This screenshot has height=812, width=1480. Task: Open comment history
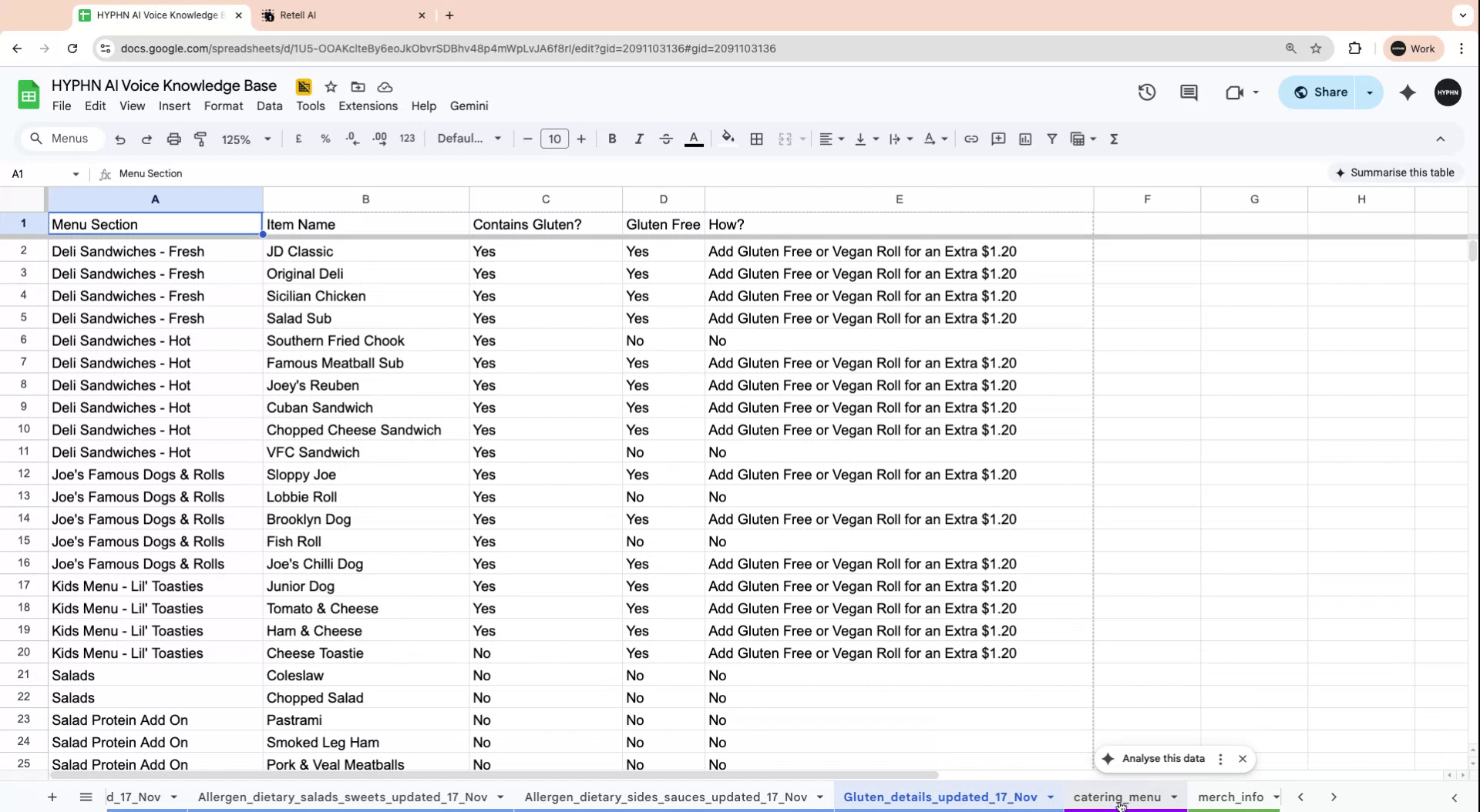pos(1189,92)
